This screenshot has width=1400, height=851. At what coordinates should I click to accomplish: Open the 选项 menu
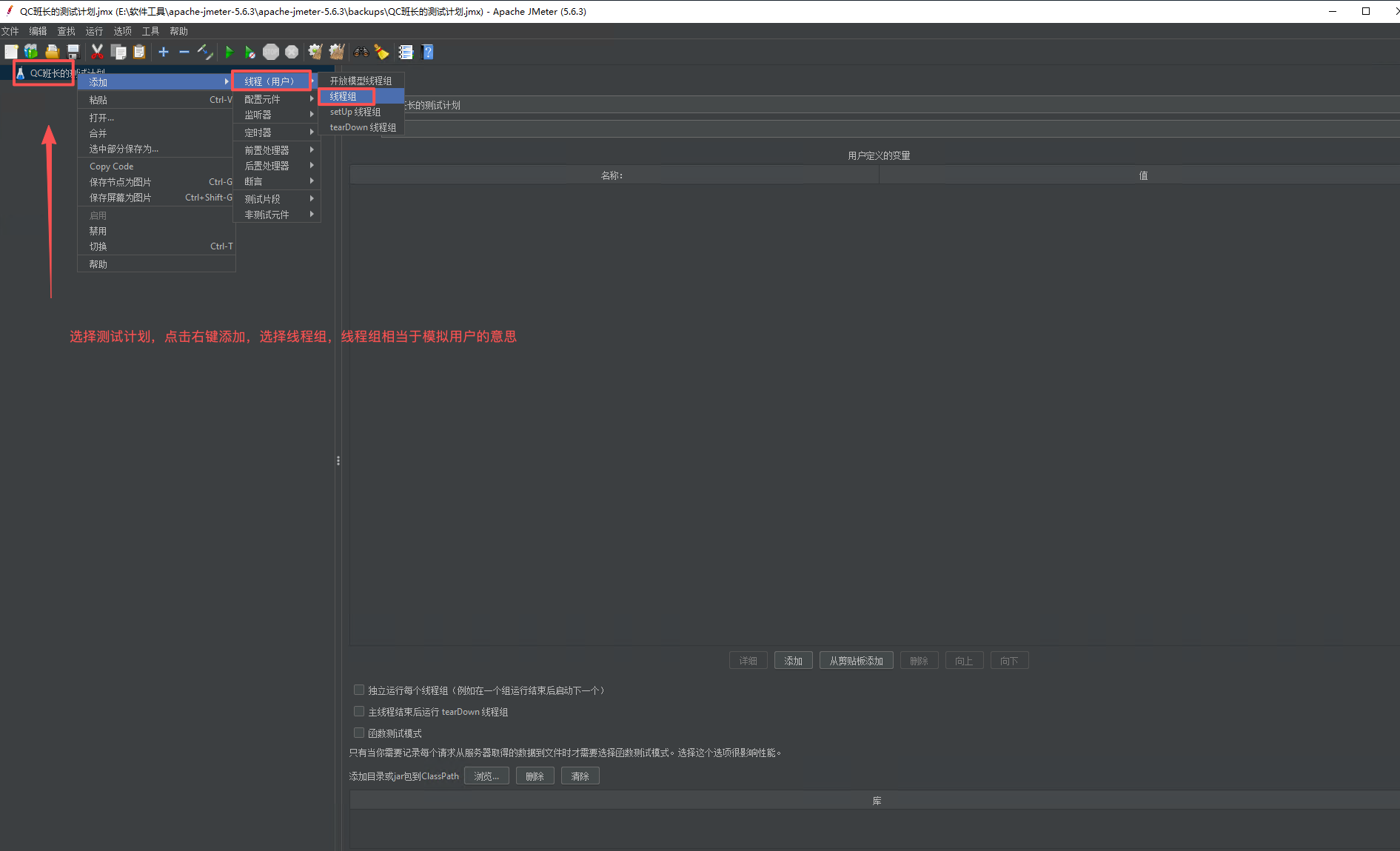(123, 31)
